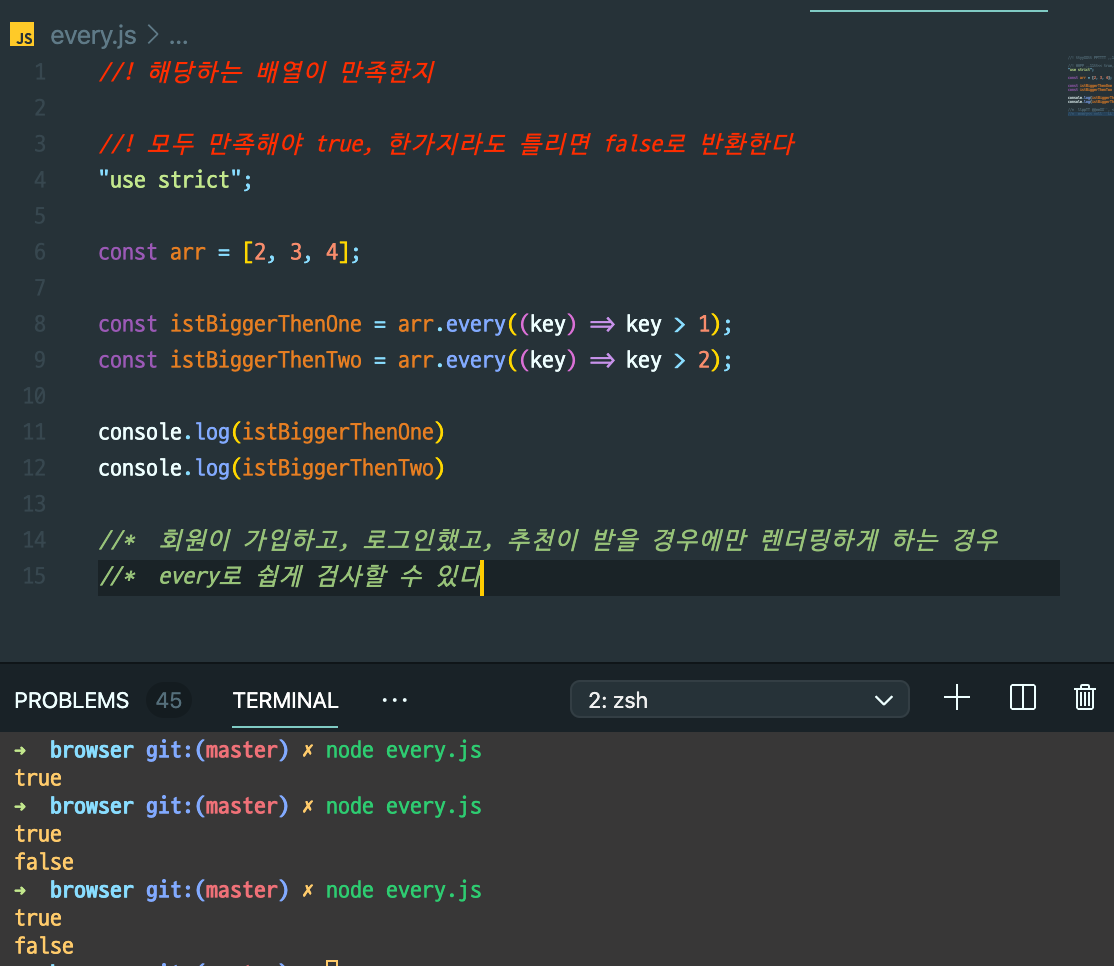Click line number 11 in the gutter
The image size is (1114, 966).
34,432
